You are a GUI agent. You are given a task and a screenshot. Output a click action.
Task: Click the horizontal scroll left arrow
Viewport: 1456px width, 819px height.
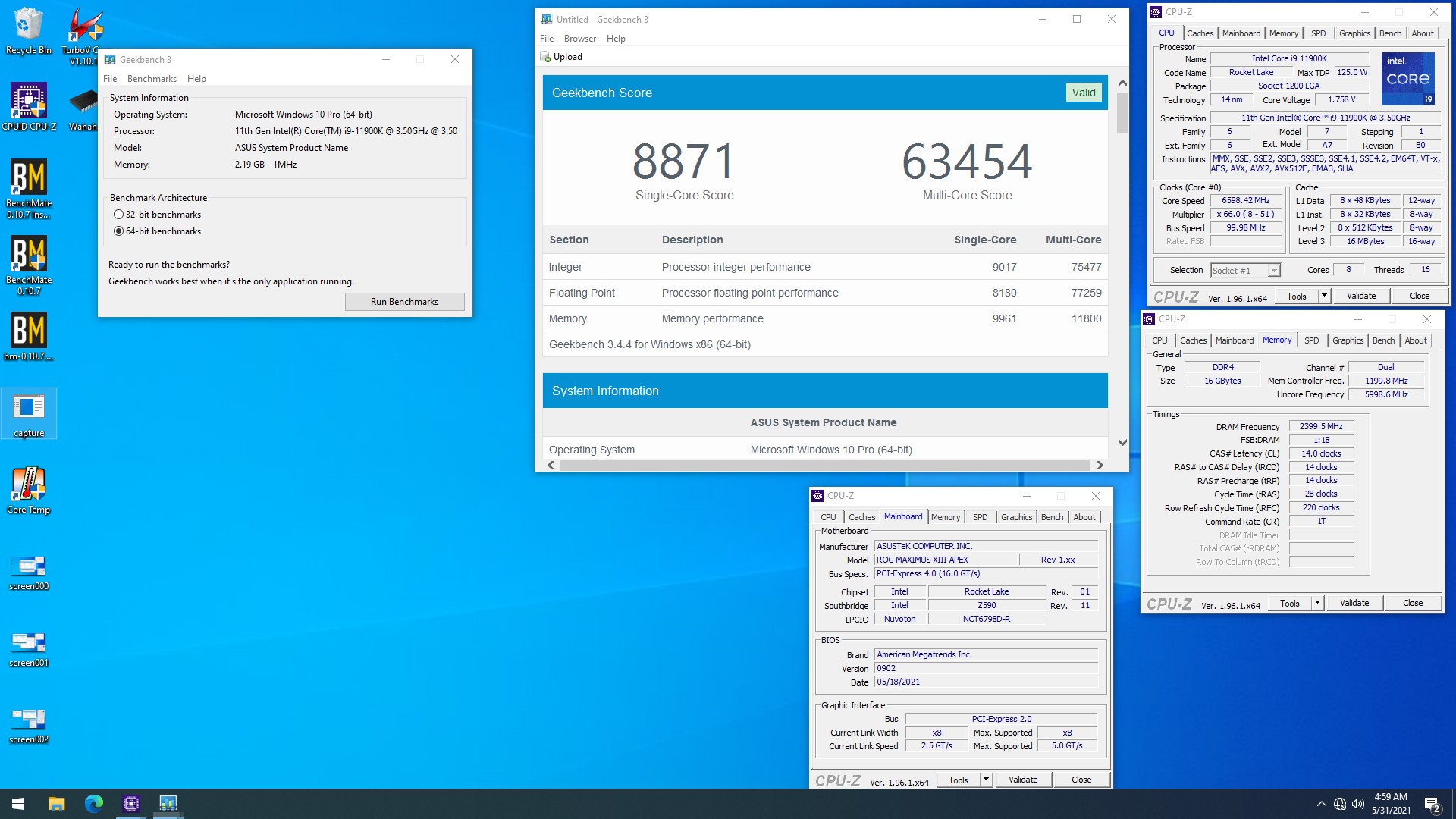(x=551, y=465)
